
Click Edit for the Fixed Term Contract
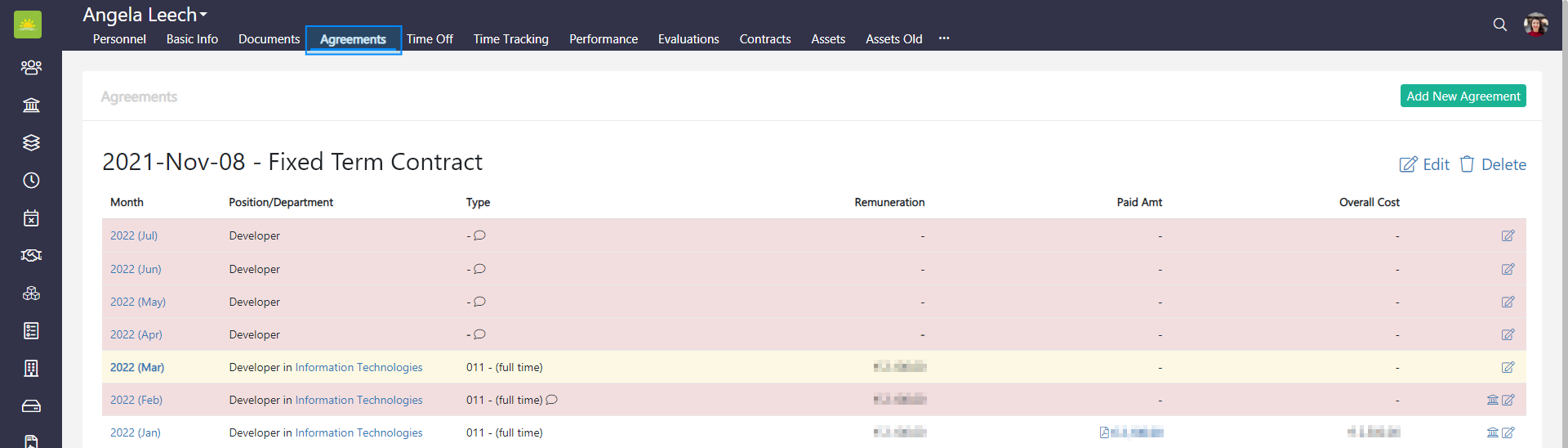pyautogui.click(x=1424, y=164)
